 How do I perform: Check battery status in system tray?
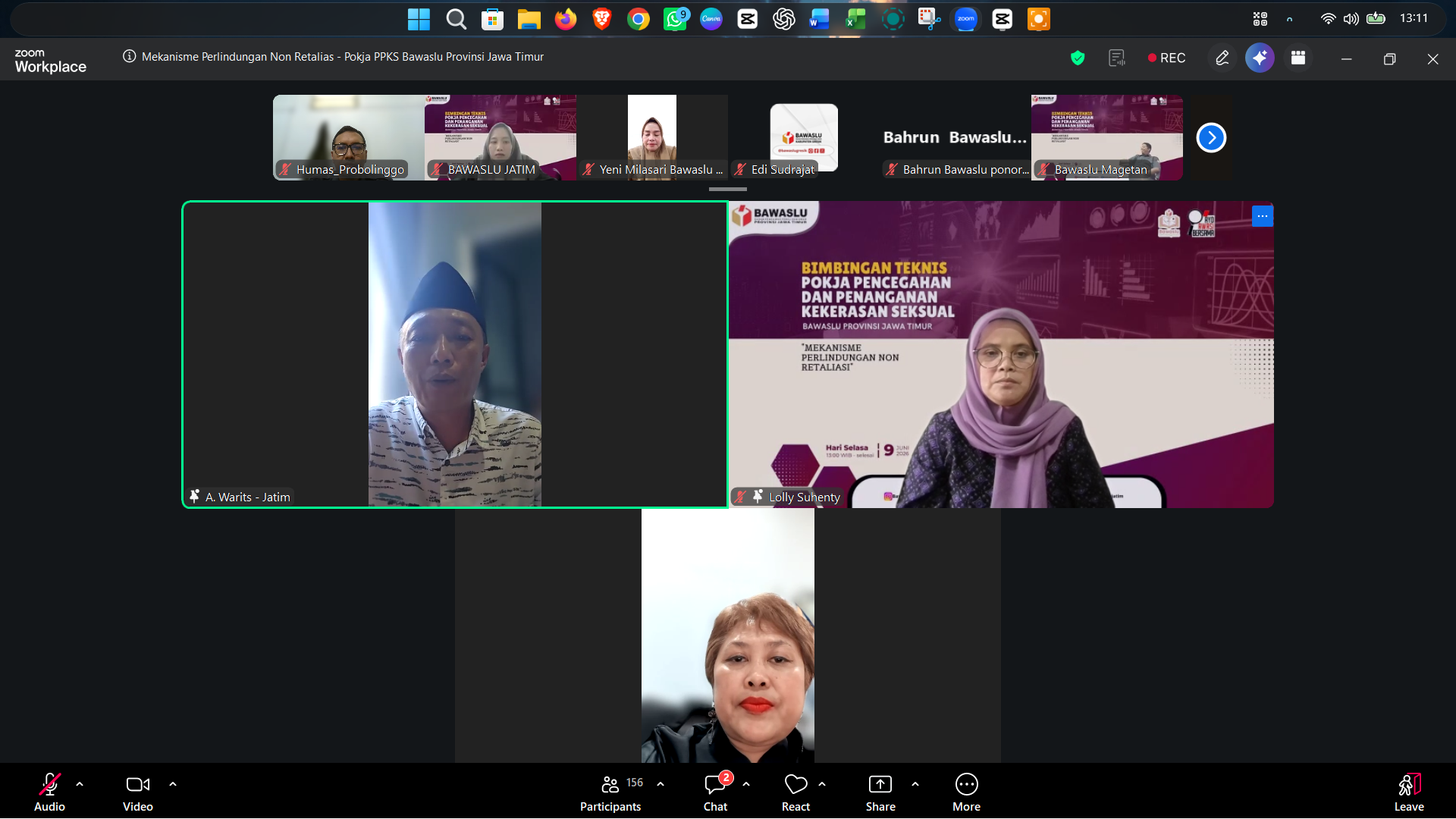pos(1376,19)
